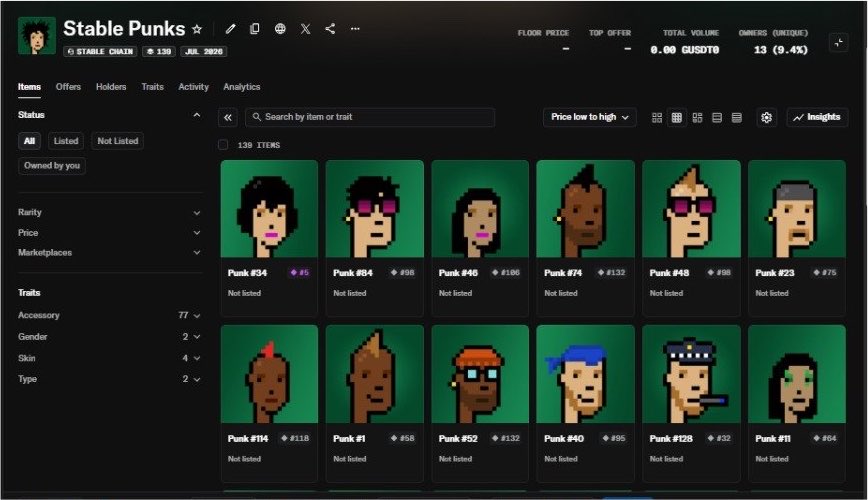Expand the Gender trait filter
The height and width of the screenshot is (500, 868).
110,337
